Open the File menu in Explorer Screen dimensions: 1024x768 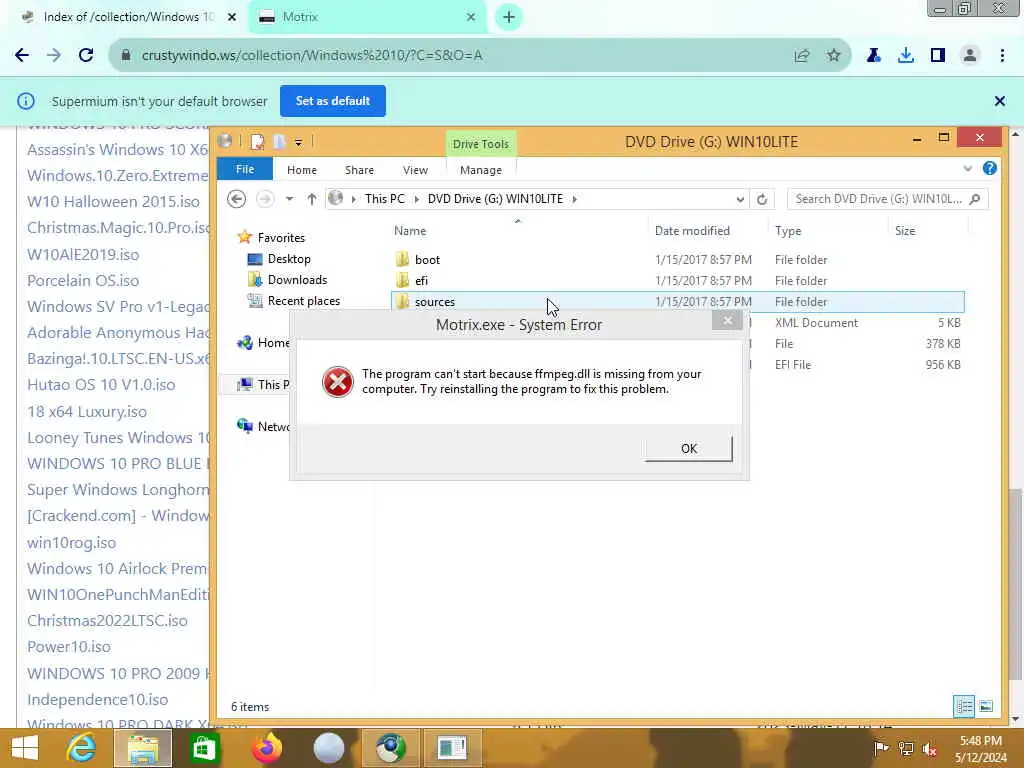tap(245, 169)
